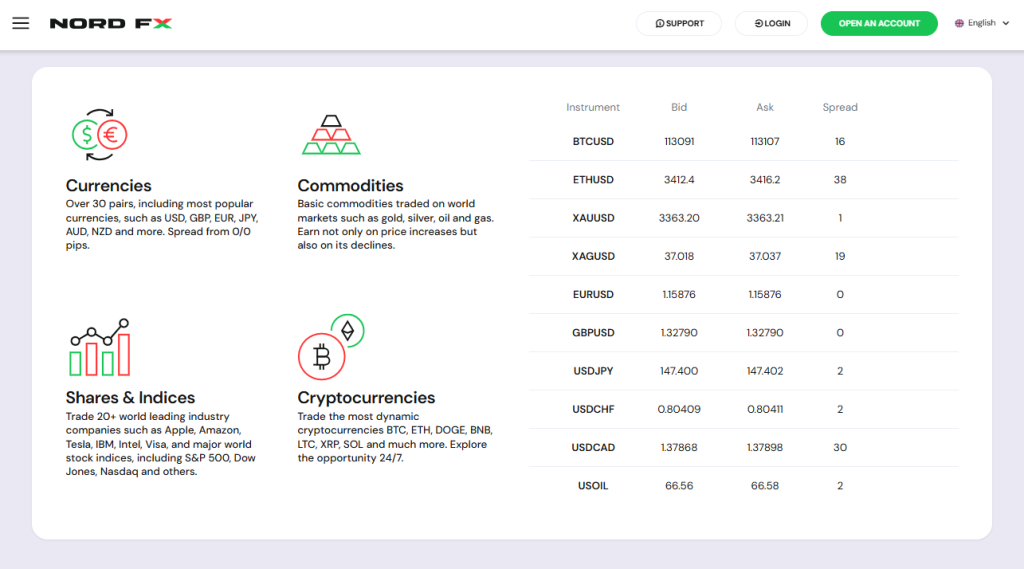Click the BTCUSD spread value 16
Screen dimensions: 1024x569
tap(840, 142)
